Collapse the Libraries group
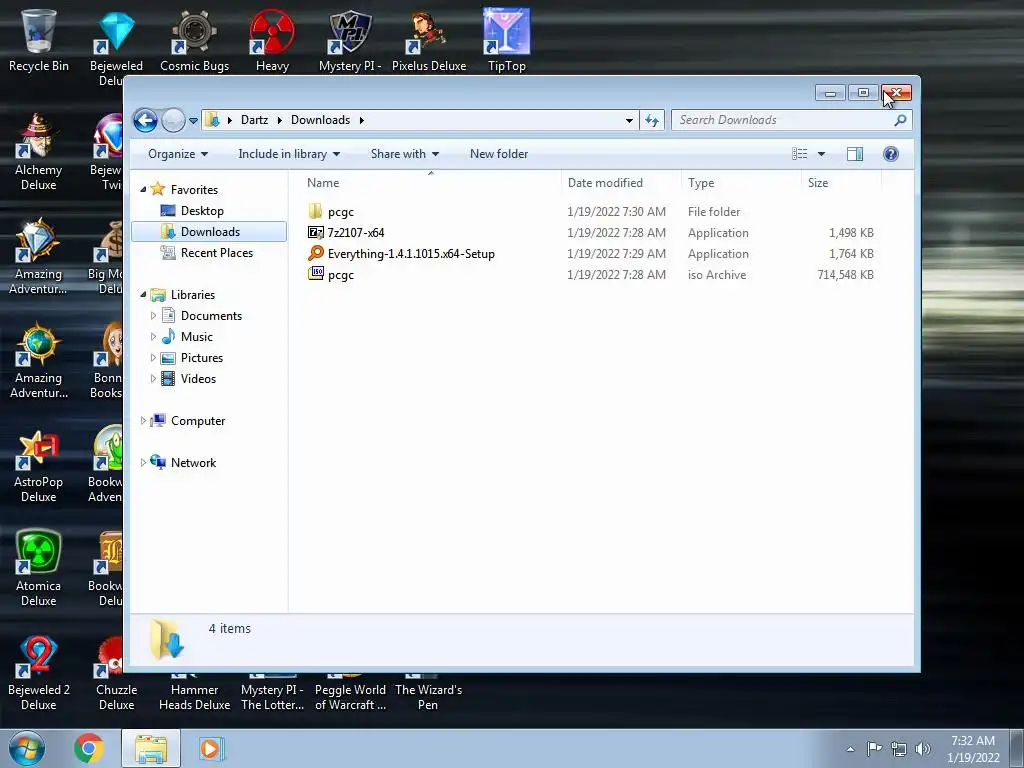The width and height of the screenshot is (1024, 768). click(x=143, y=295)
